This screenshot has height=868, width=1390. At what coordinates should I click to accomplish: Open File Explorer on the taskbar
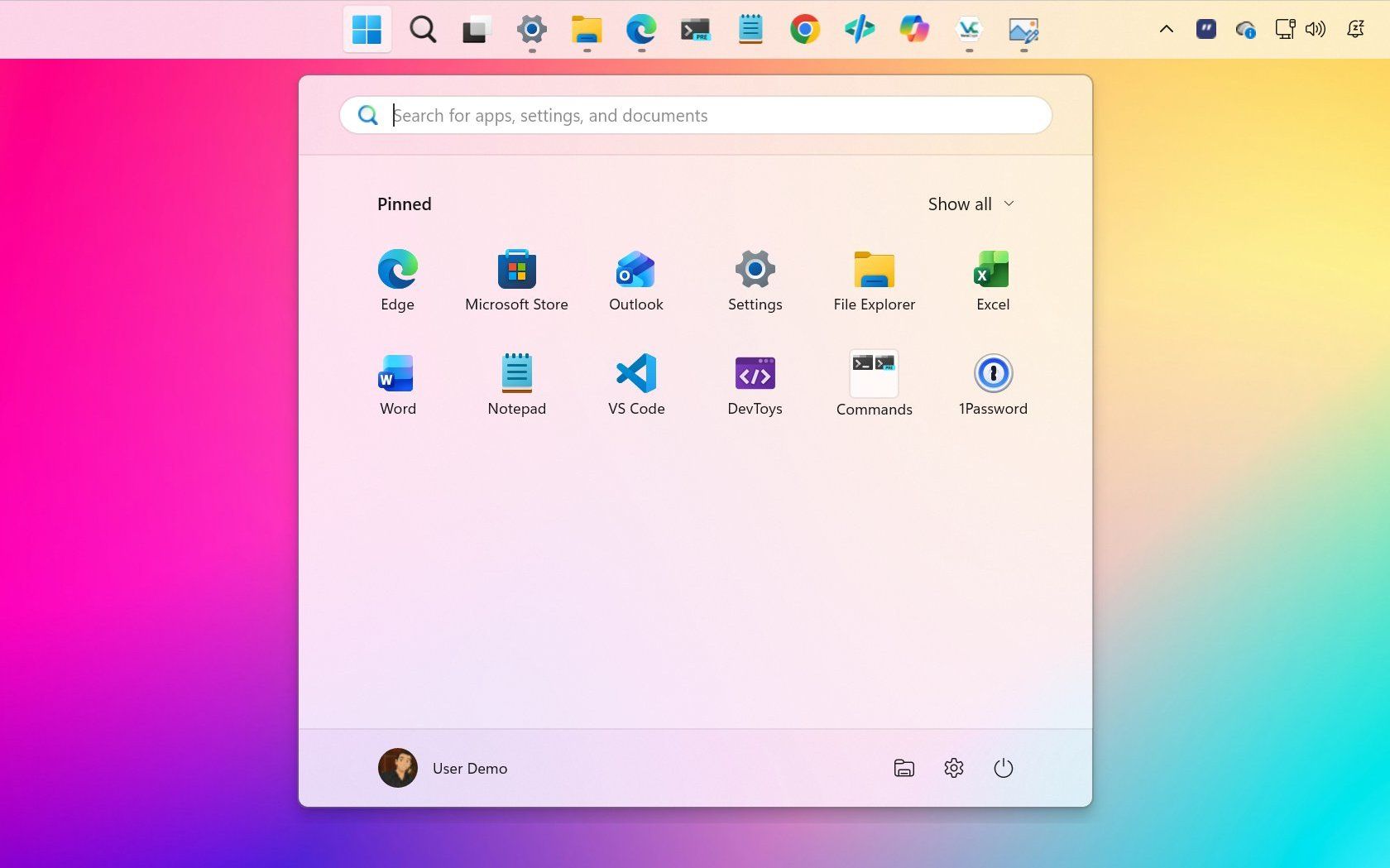coord(587,30)
